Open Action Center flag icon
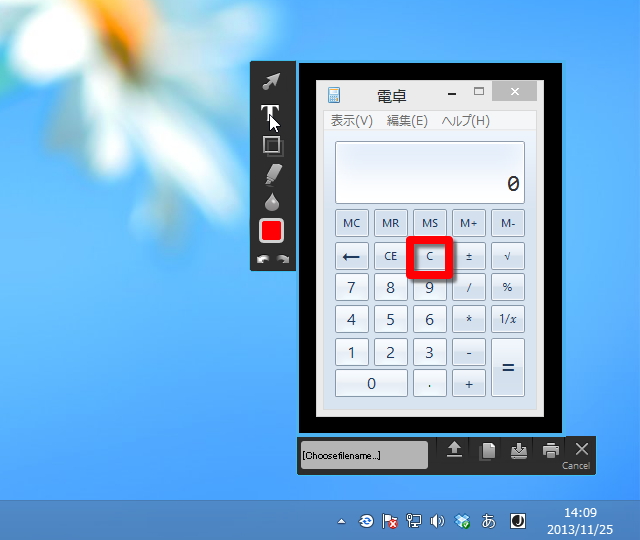The width and height of the screenshot is (640, 540). [x=389, y=521]
